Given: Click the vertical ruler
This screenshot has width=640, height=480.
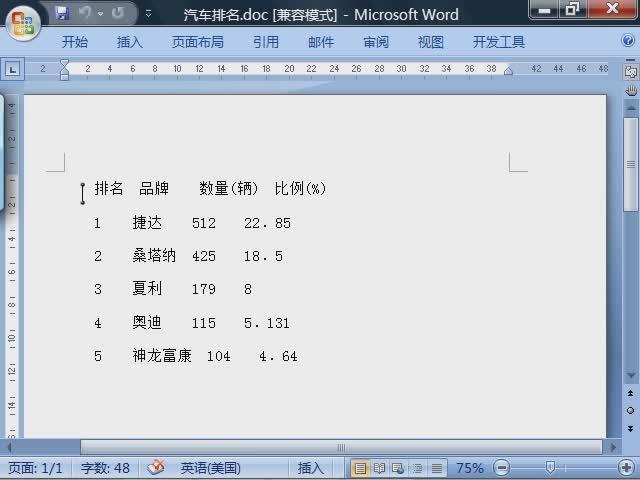Looking at the screenshot, I should coord(12,267).
